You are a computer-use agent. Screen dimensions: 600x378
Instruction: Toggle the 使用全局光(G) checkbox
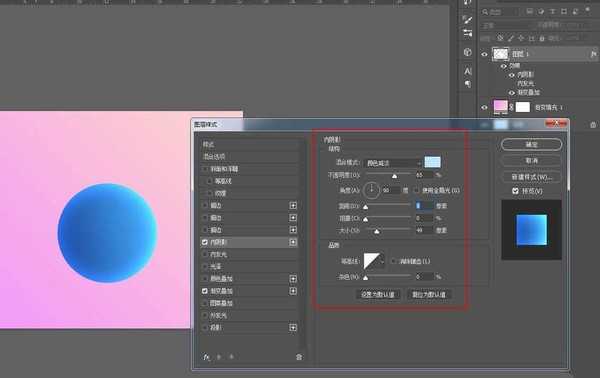click(417, 190)
